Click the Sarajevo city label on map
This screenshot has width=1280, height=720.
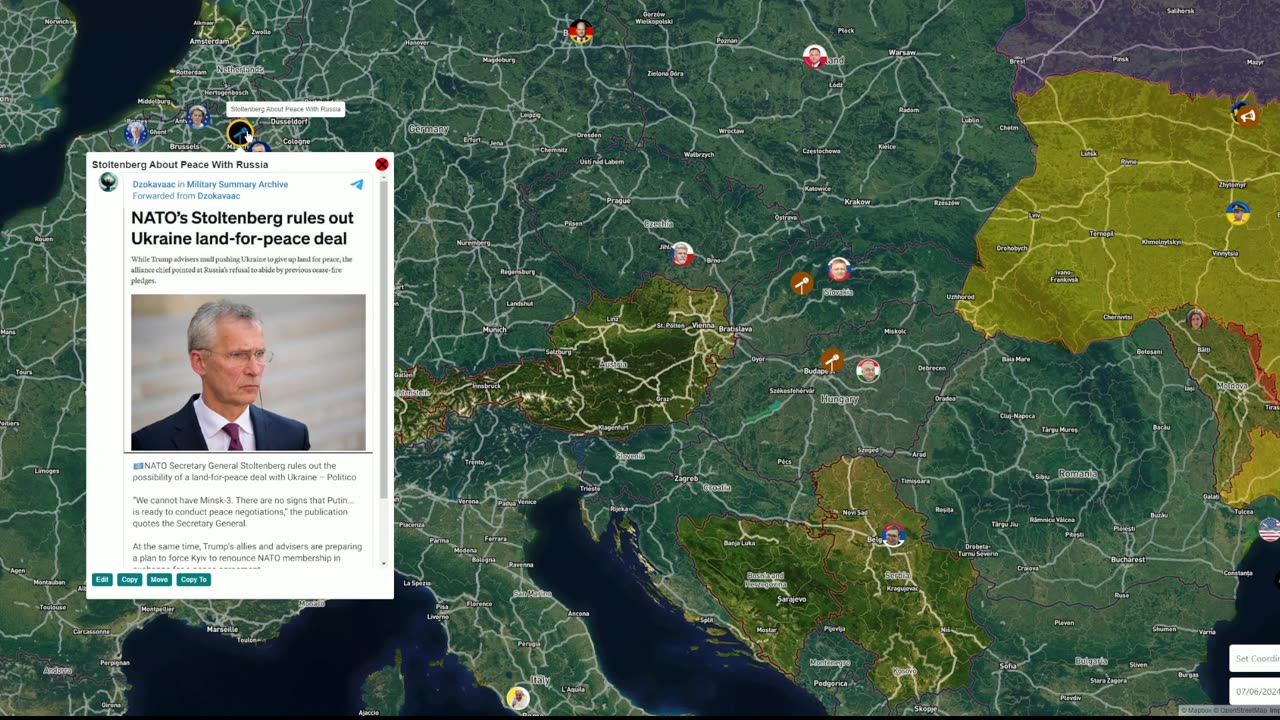pos(791,599)
